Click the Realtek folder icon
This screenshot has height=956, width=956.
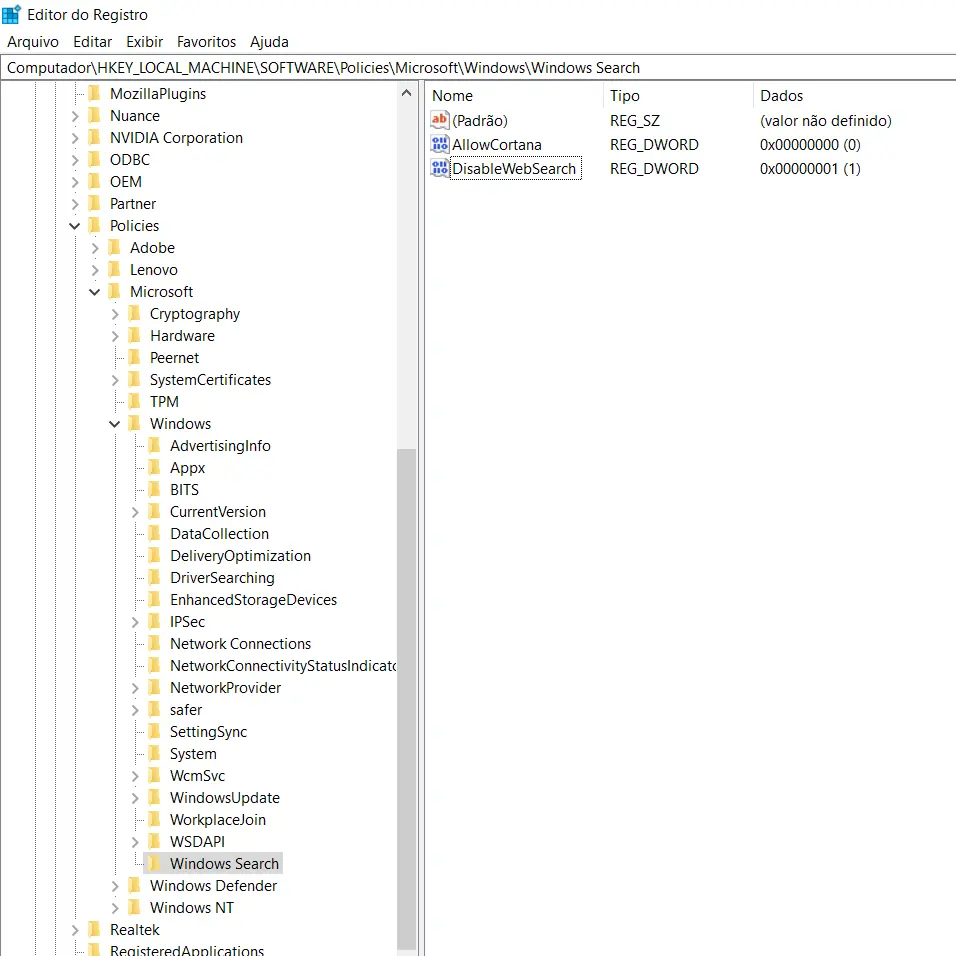[x=95, y=929]
